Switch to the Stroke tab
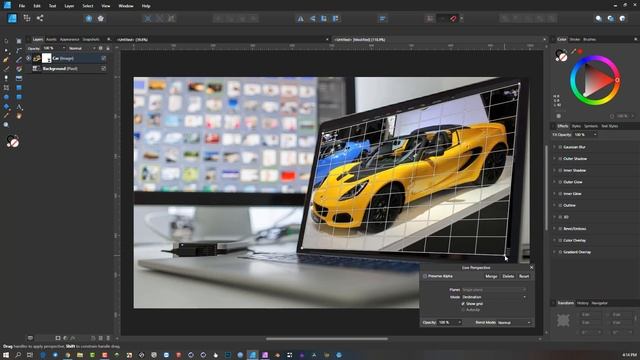640x360 pixels. point(575,40)
